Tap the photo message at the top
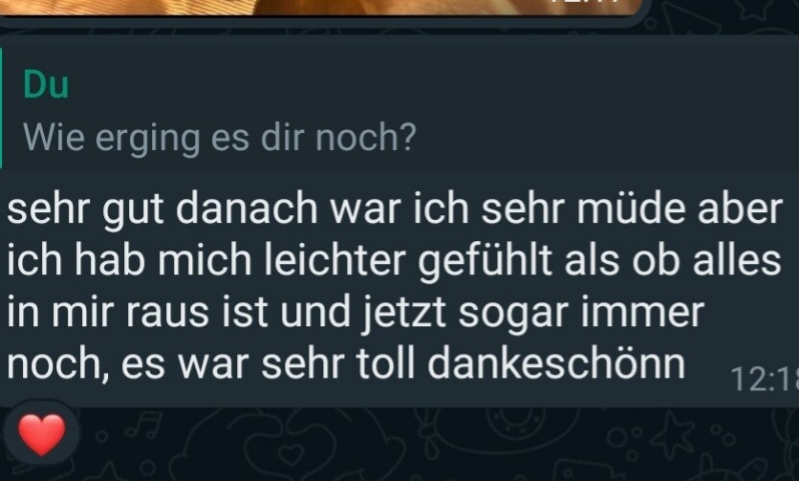This screenshot has height=481, width=799. point(321,7)
